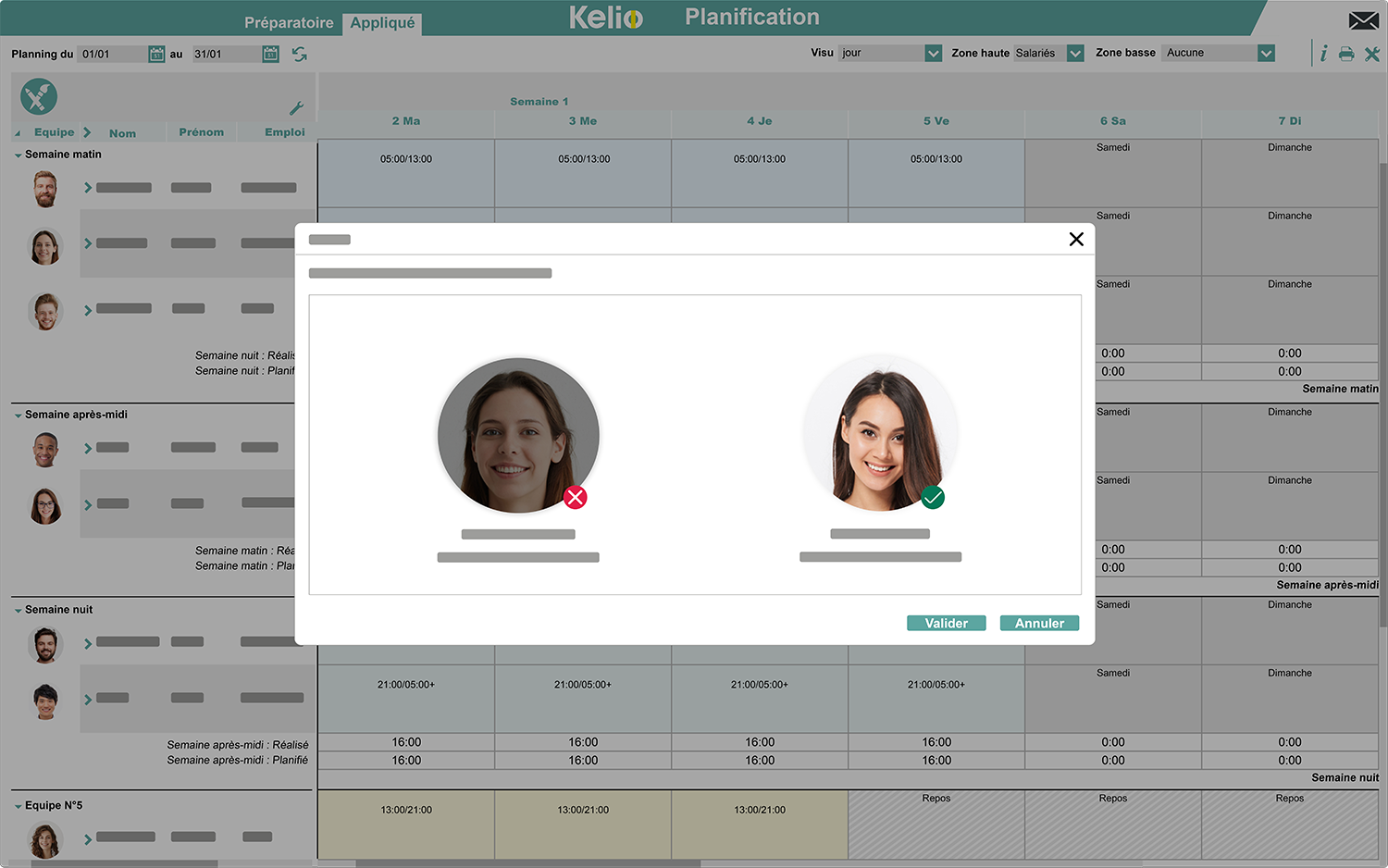The image size is (1388, 868).
Task: Open the Visu dropdown showing jour
Action: click(932, 53)
